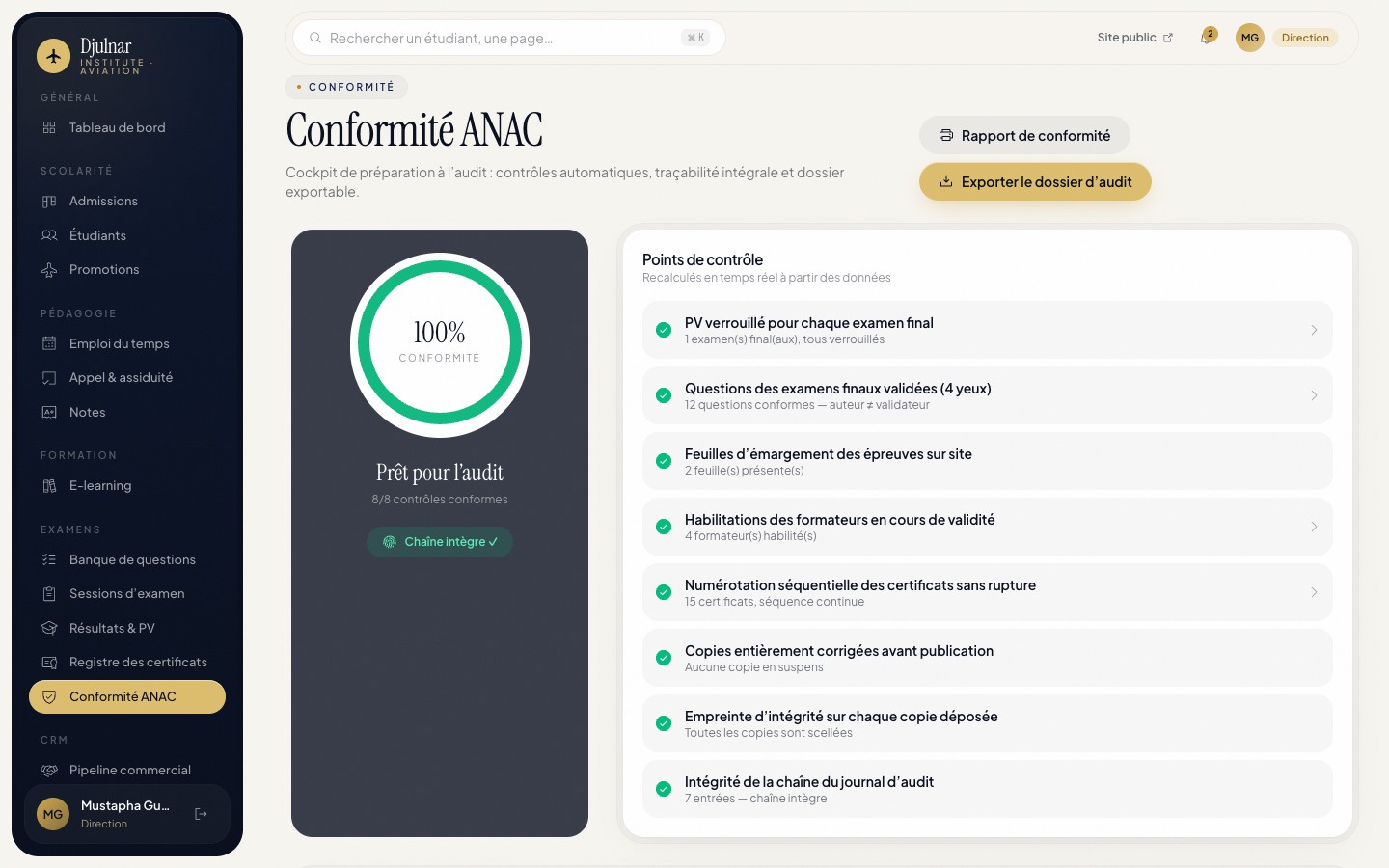Click the MG avatar in the top bar
This screenshot has height=868, width=1389.
[x=1250, y=38]
